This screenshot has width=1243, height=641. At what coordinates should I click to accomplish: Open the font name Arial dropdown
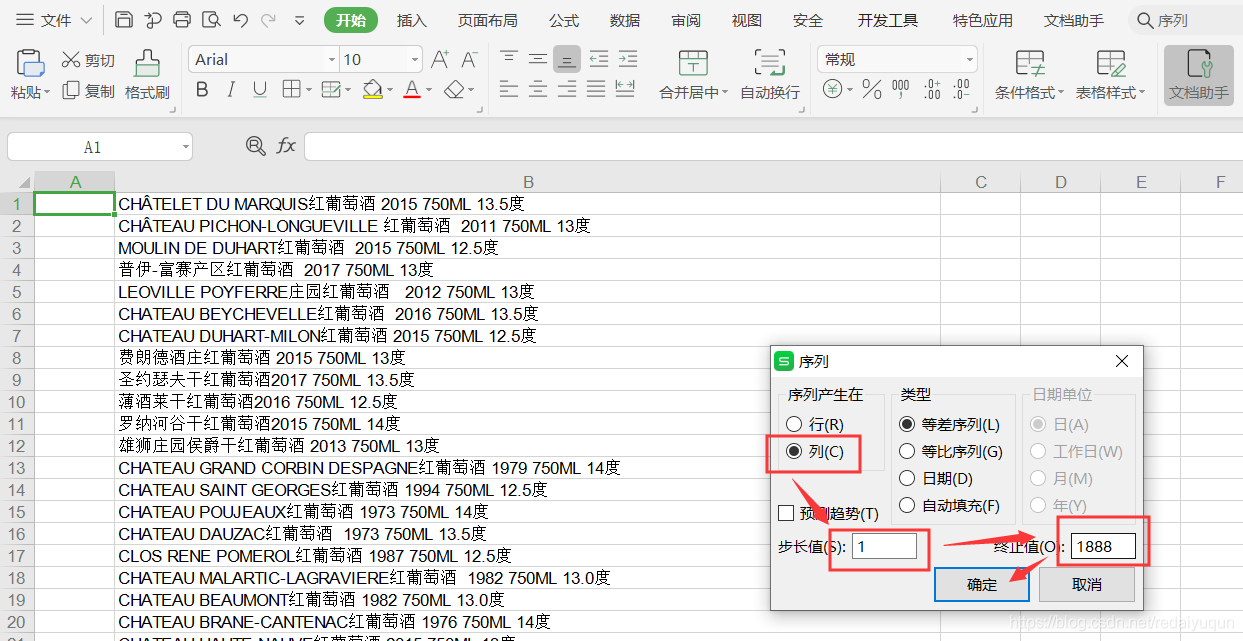point(332,60)
